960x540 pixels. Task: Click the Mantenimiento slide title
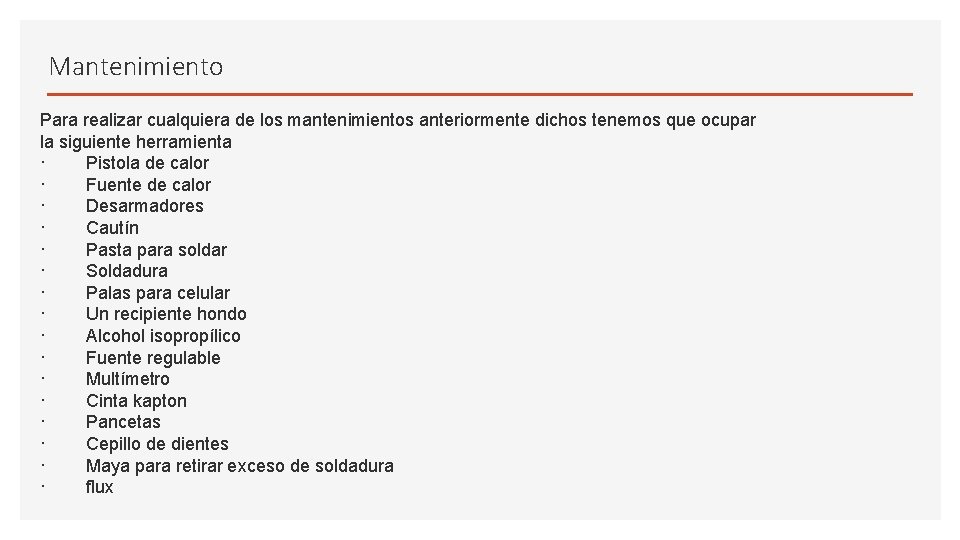click(x=136, y=67)
